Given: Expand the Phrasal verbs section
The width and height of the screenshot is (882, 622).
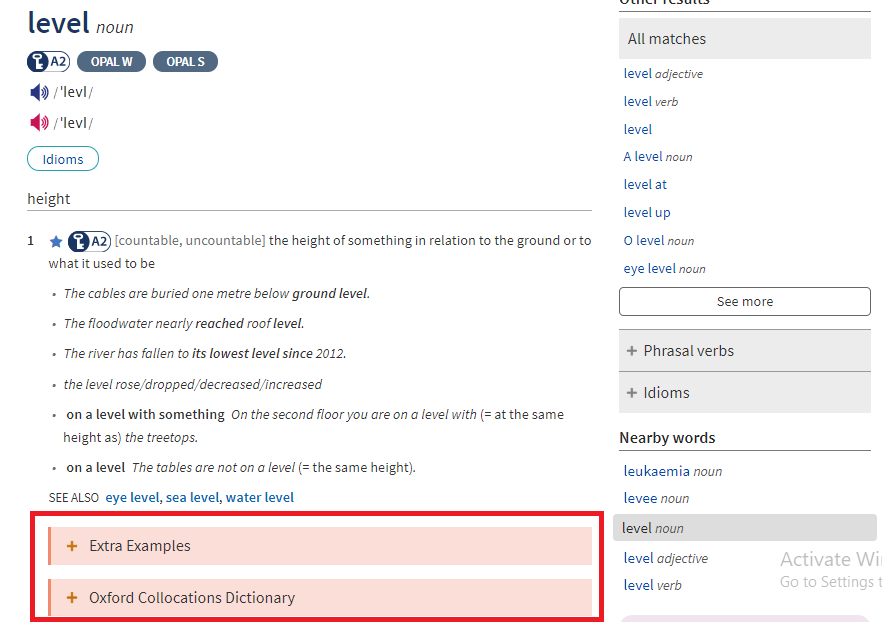Looking at the screenshot, I should [x=688, y=351].
